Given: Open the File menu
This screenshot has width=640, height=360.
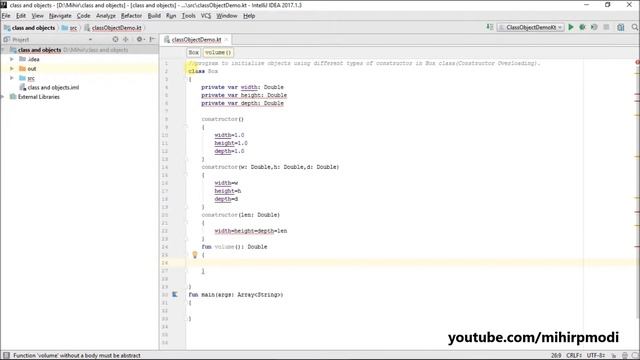Looking at the screenshot, I should point(6,16).
